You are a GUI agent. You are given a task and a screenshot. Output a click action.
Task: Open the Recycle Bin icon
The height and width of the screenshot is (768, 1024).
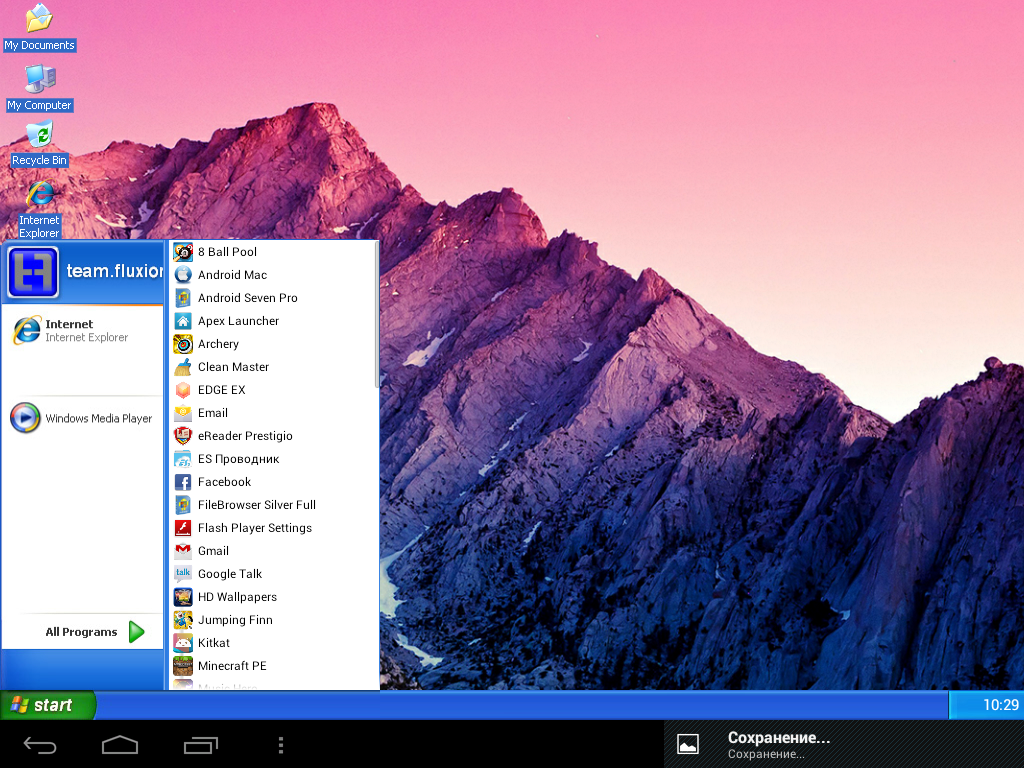pos(39,144)
